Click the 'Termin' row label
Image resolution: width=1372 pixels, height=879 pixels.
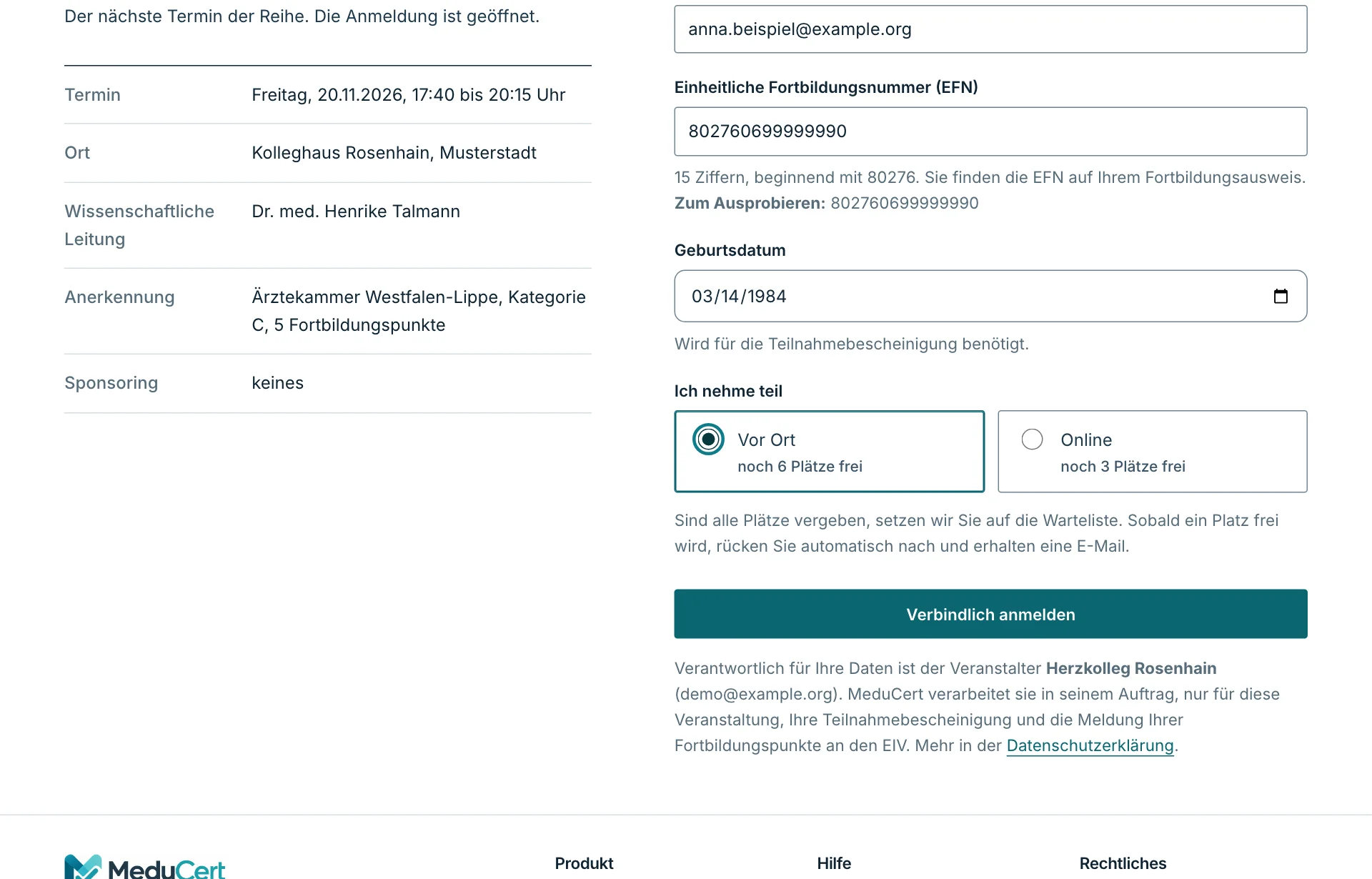pos(92,95)
